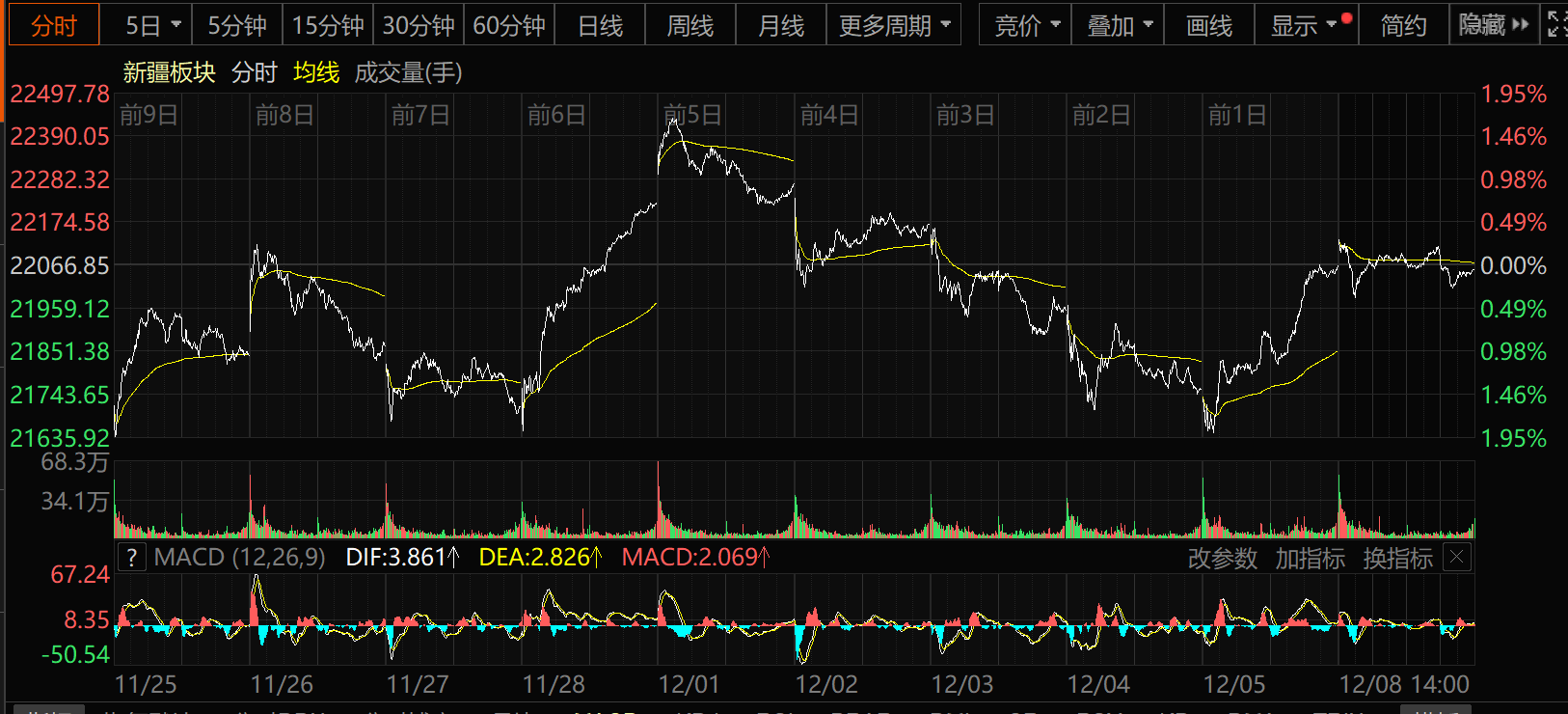
Task: Toggle the 均线 average line display
Action: 316,72
